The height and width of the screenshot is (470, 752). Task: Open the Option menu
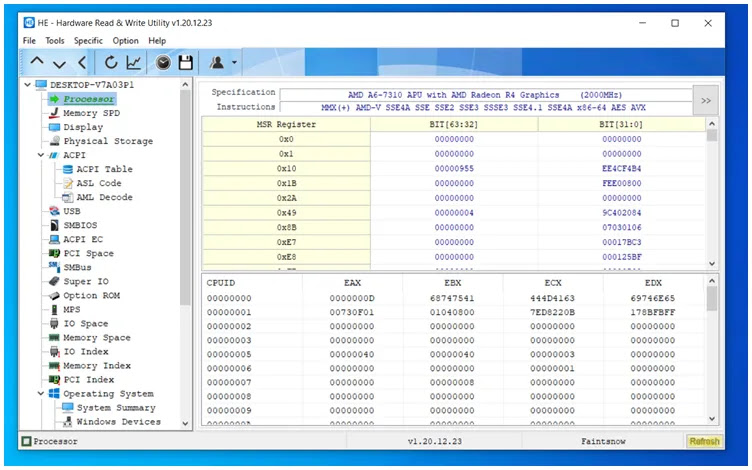click(x=126, y=41)
